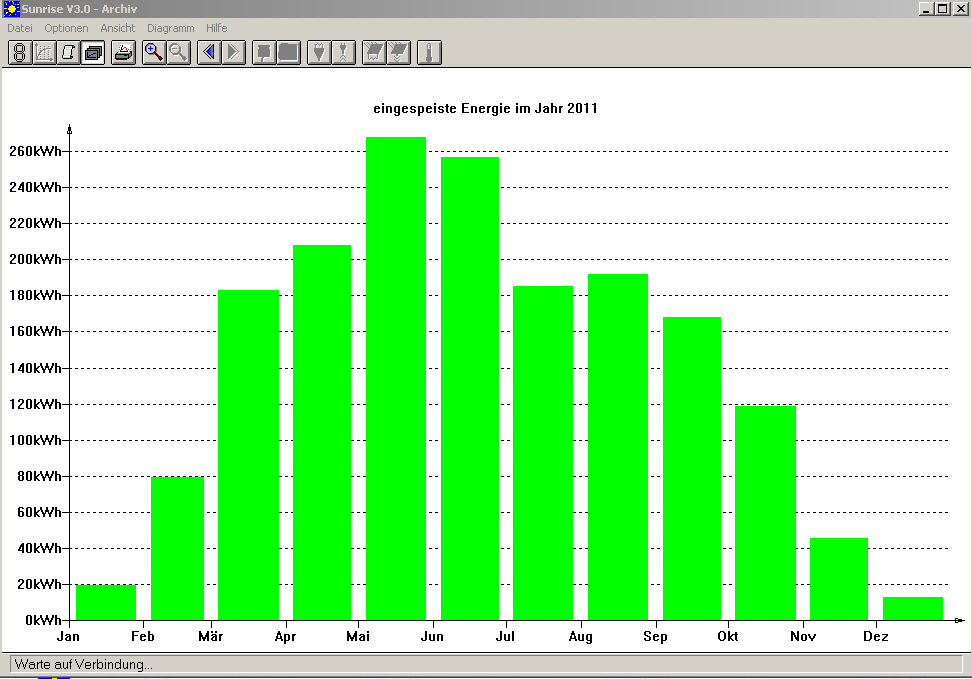972x679 pixels.
Task: Maximize the Sunrise window
Action: [942, 9]
